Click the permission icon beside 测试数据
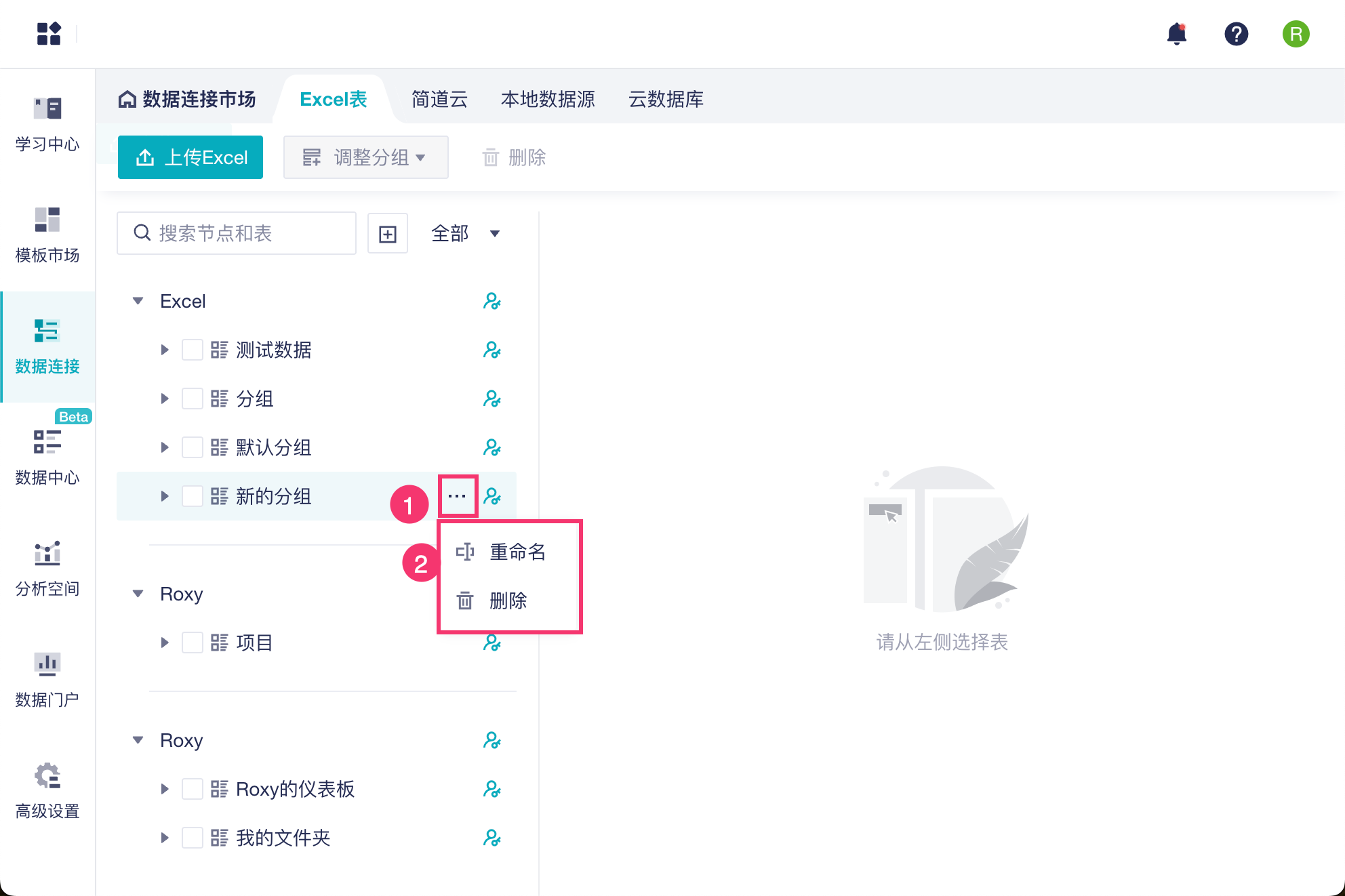Screen dimensions: 1345x896 491,350
